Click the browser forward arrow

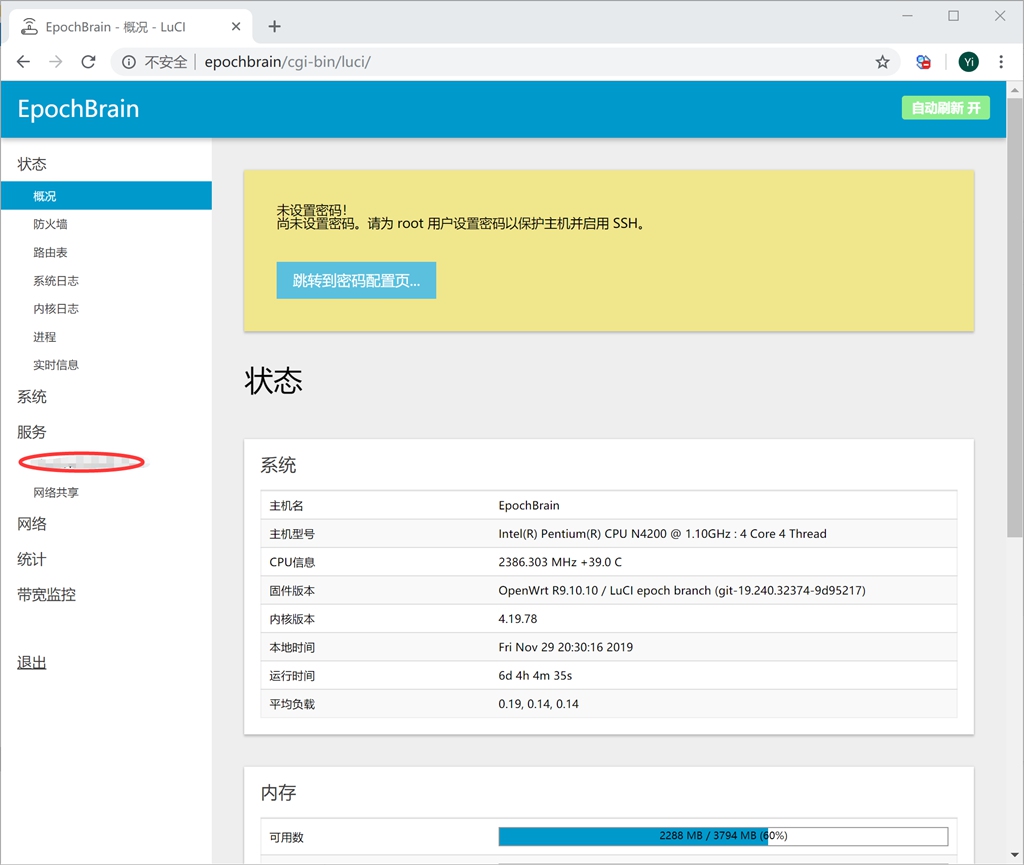[56, 62]
